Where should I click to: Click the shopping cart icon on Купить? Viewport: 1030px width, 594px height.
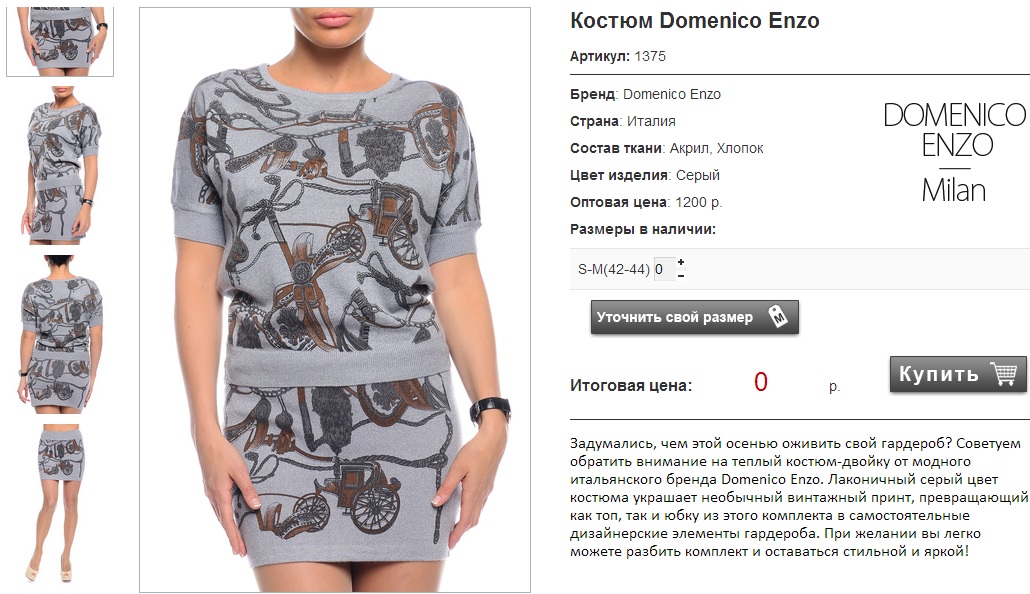point(1004,374)
